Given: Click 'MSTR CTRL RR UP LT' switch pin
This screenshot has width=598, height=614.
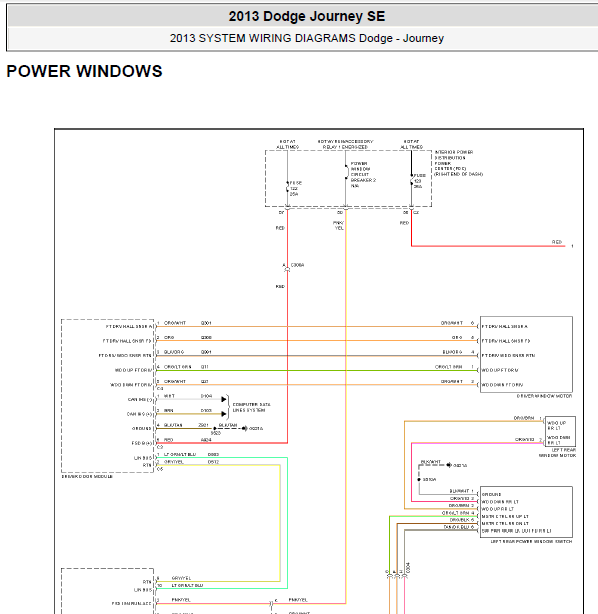Looking at the screenshot, I should pos(505,516).
